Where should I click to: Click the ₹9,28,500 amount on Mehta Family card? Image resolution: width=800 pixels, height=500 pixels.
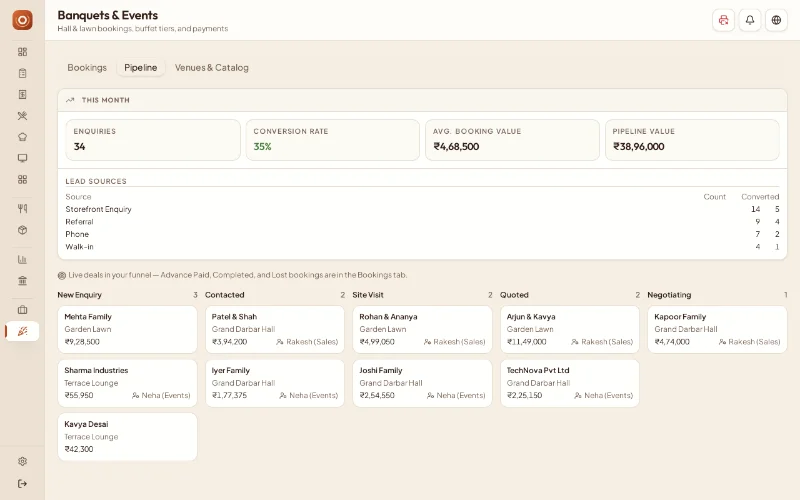point(82,342)
